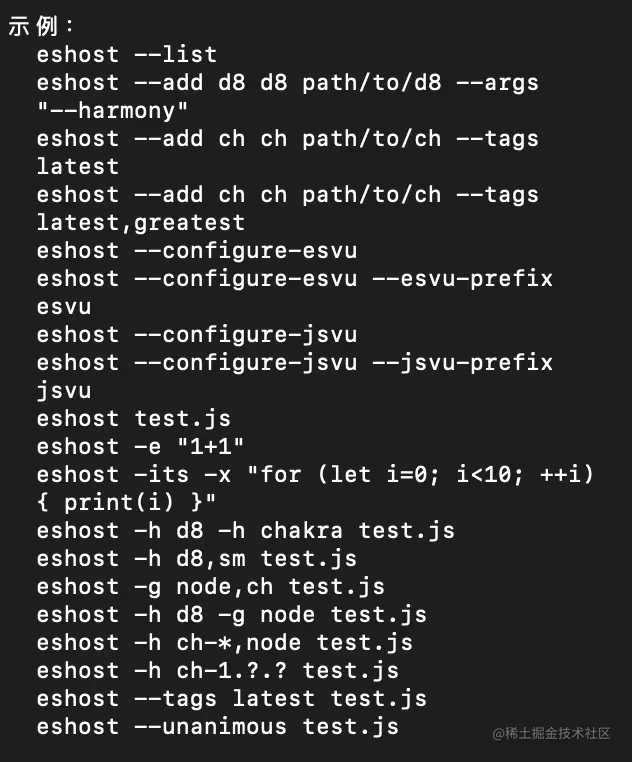Viewport: 632px width, 762px height.
Task: Click the 'eshost -its -x' loop command line
Action: (315, 474)
